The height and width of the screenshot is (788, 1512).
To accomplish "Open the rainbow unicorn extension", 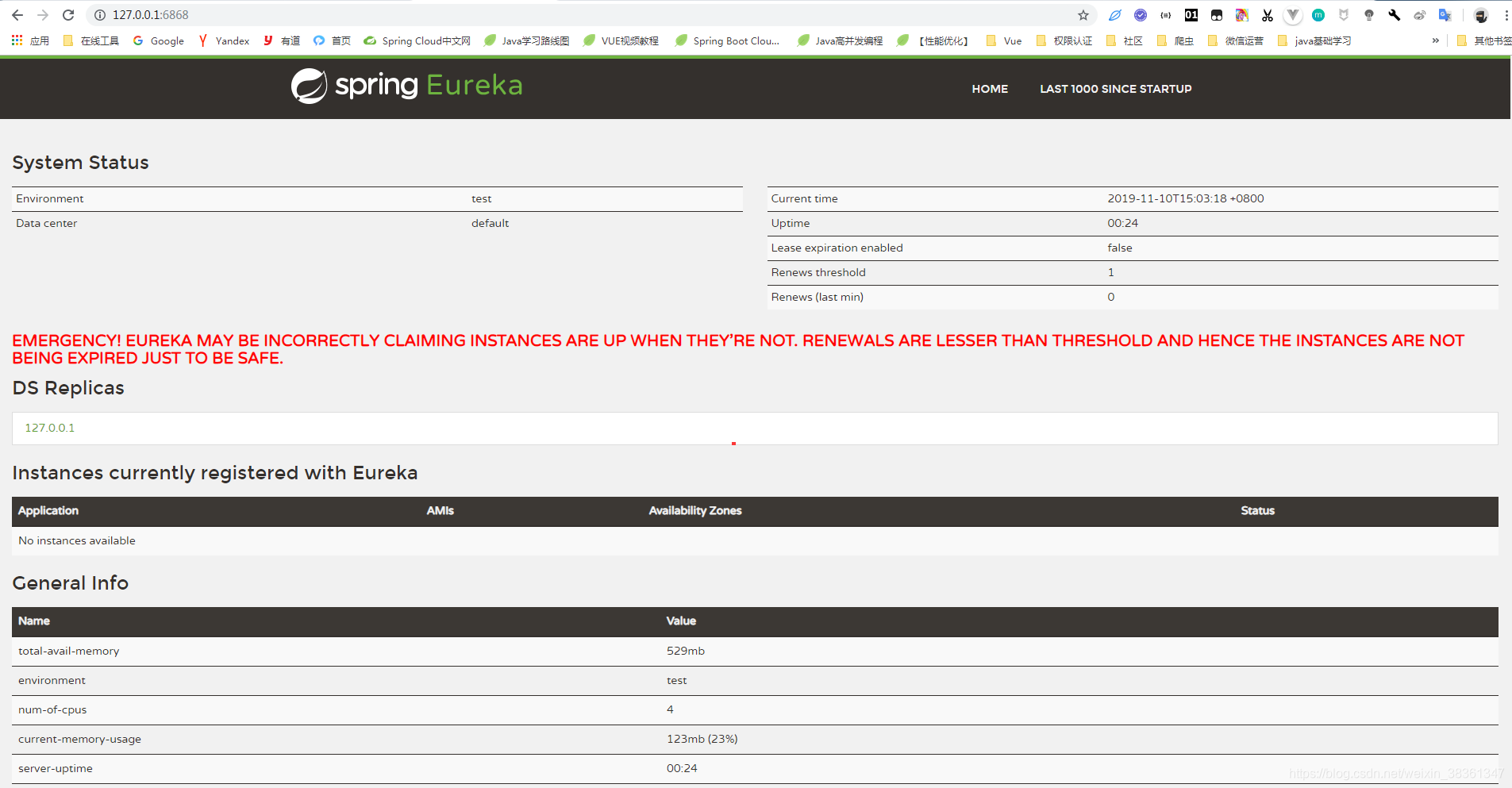I will coord(1242,15).
